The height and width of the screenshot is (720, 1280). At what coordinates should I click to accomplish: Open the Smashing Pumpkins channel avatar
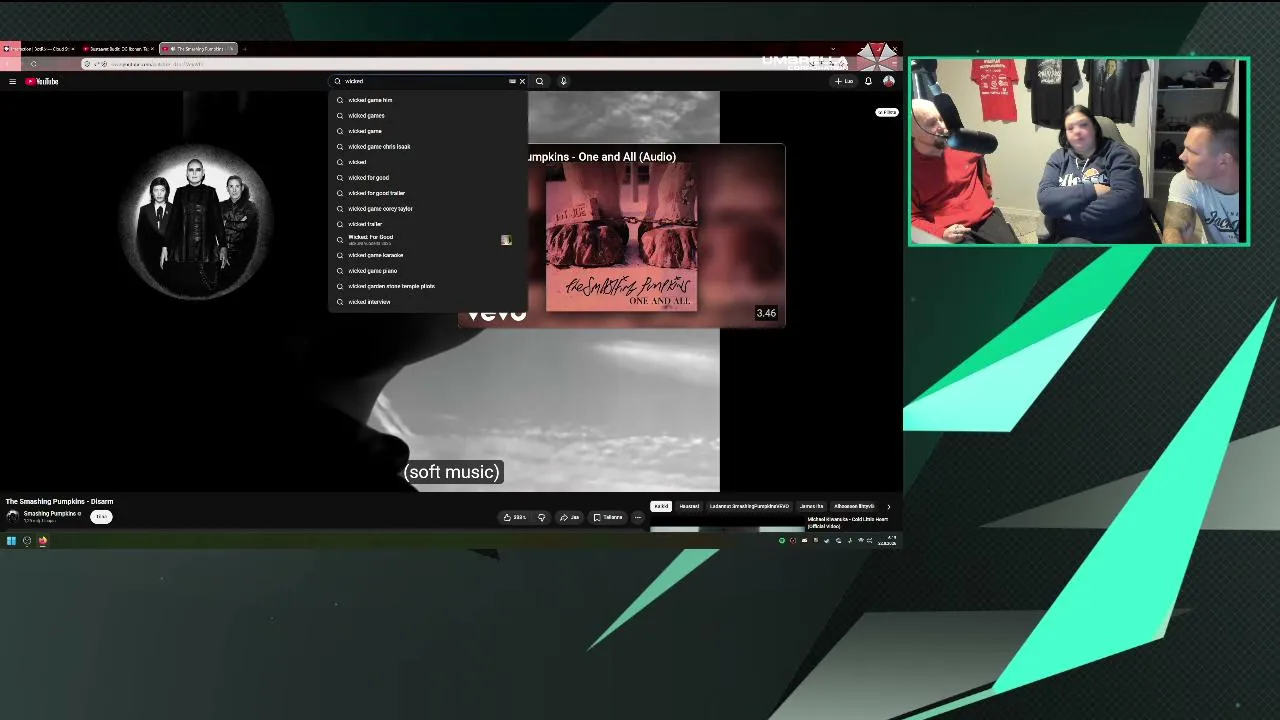13,516
